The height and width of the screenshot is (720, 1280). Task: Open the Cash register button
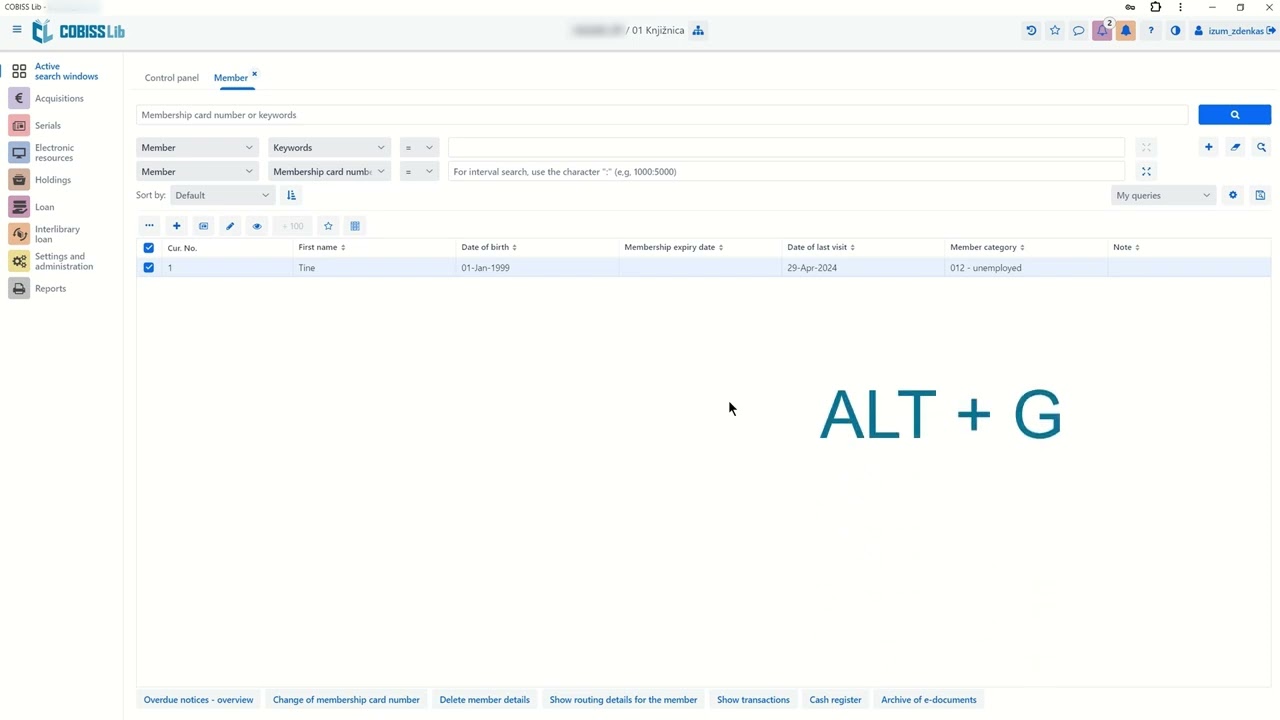click(835, 700)
